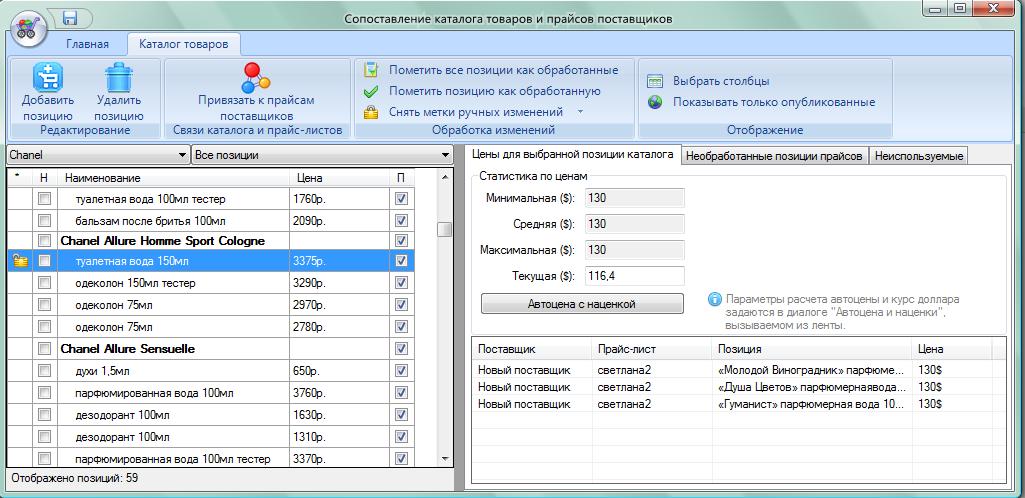Switch to the Главная ribbon tab
The width and height of the screenshot is (1025, 498).
click(87, 44)
